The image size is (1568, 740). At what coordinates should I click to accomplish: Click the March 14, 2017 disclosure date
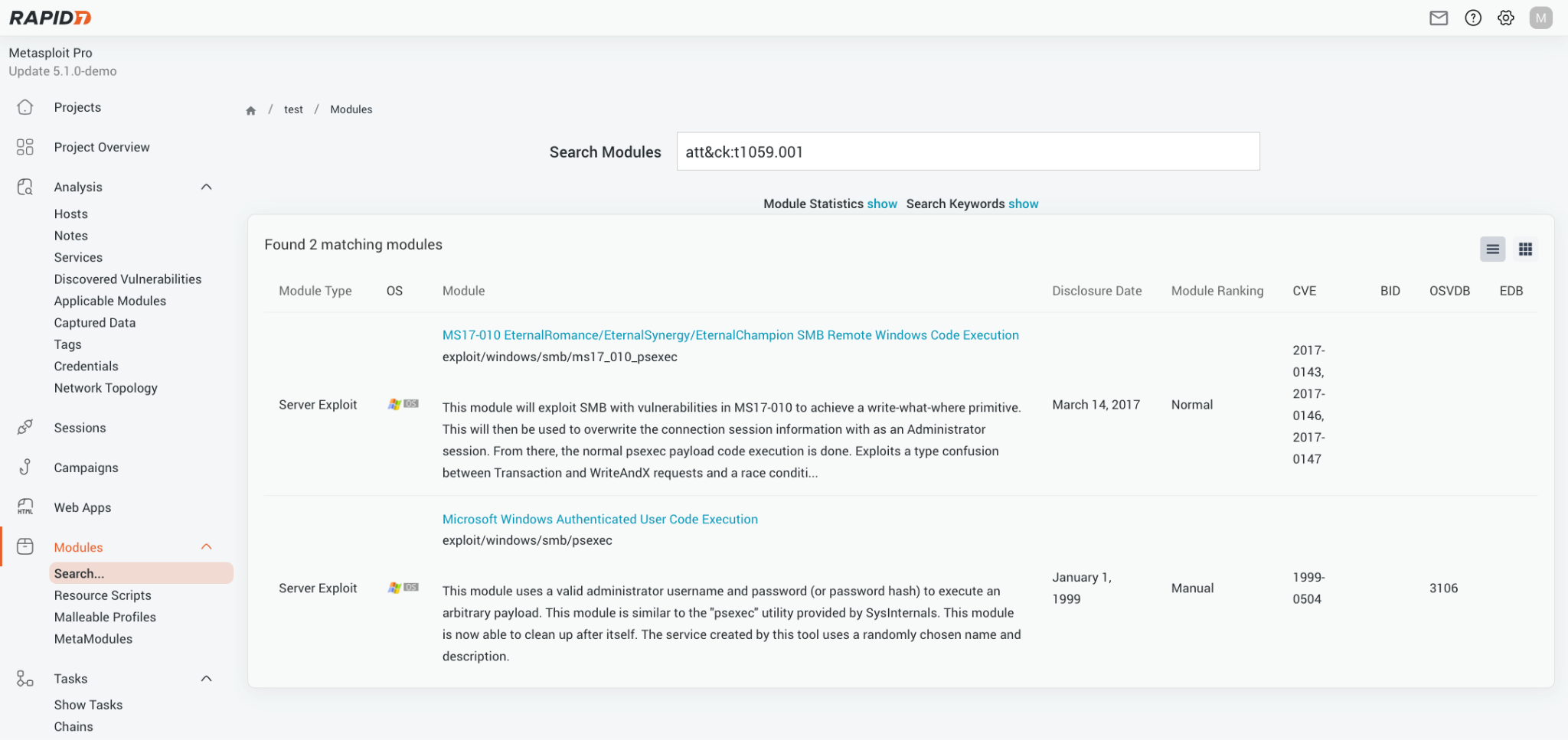pyautogui.click(x=1096, y=404)
